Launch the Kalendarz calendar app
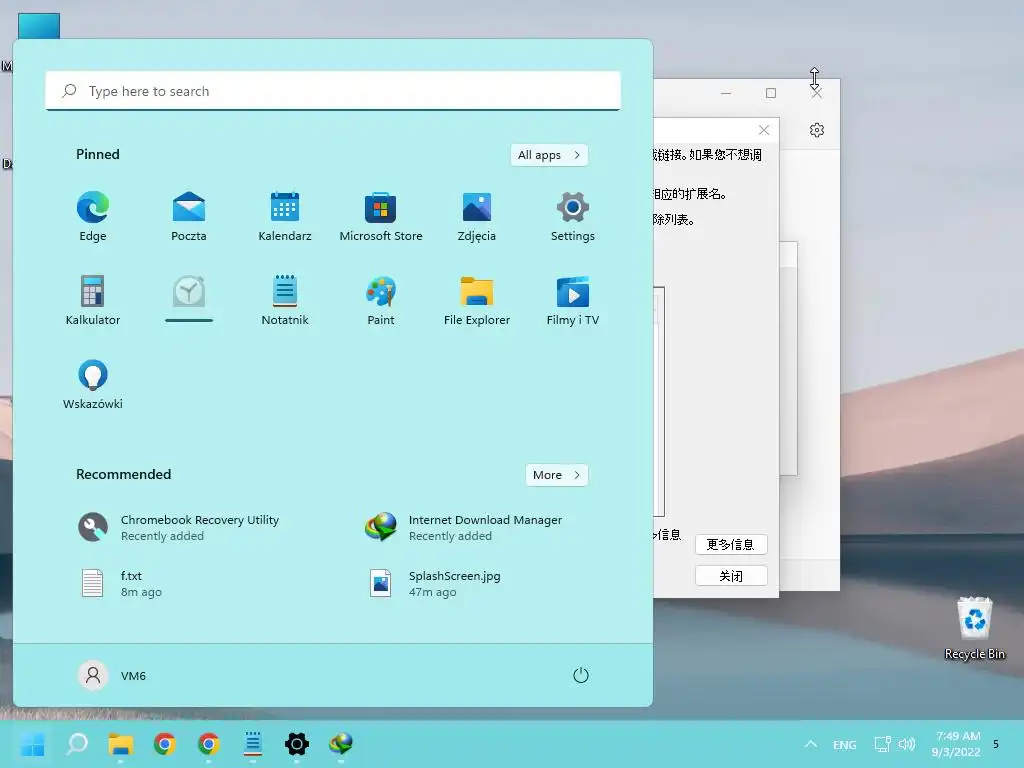 click(x=285, y=217)
